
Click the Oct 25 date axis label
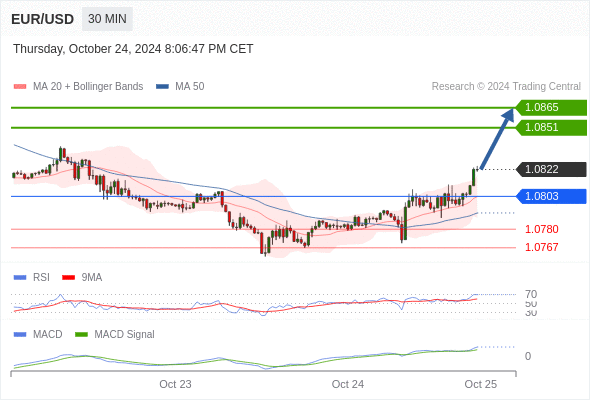(481, 384)
